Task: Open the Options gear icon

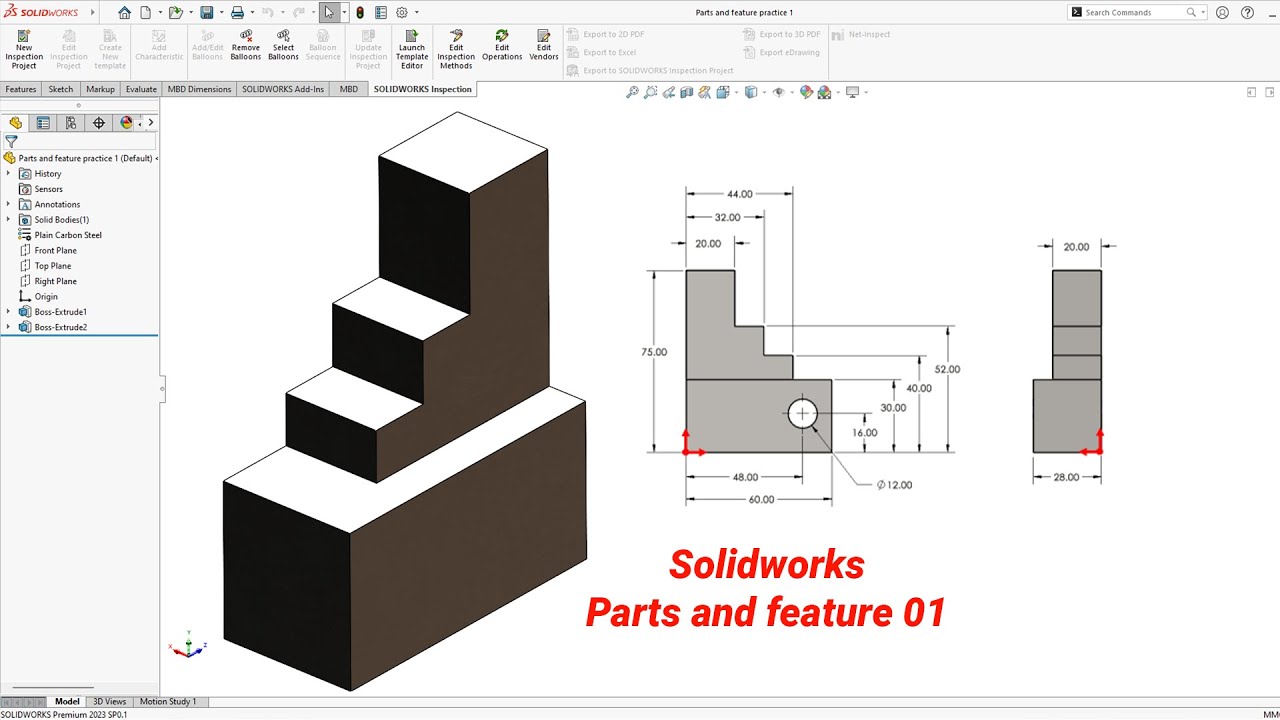Action: coord(402,13)
